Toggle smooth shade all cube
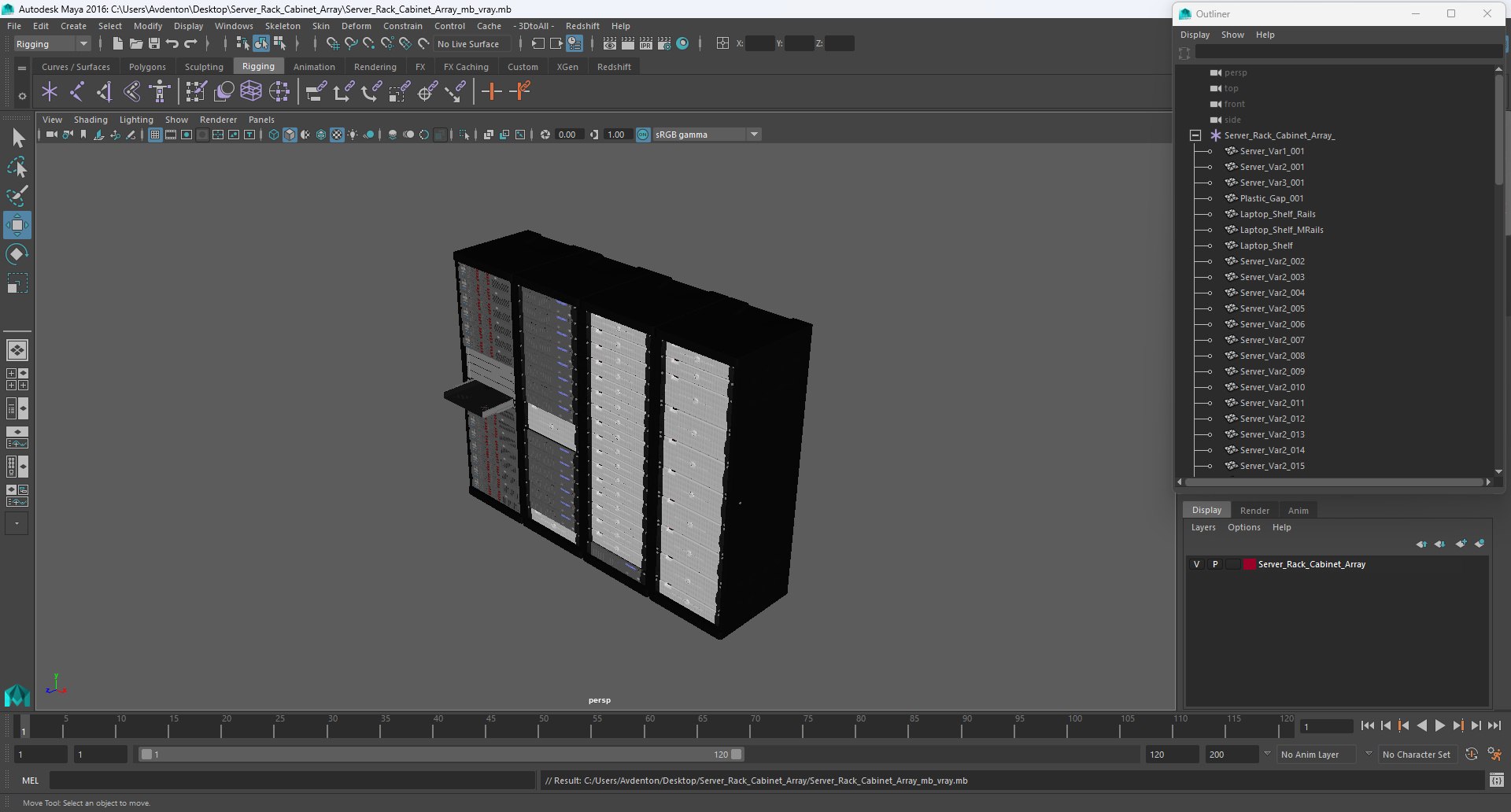 (x=290, y=135)
